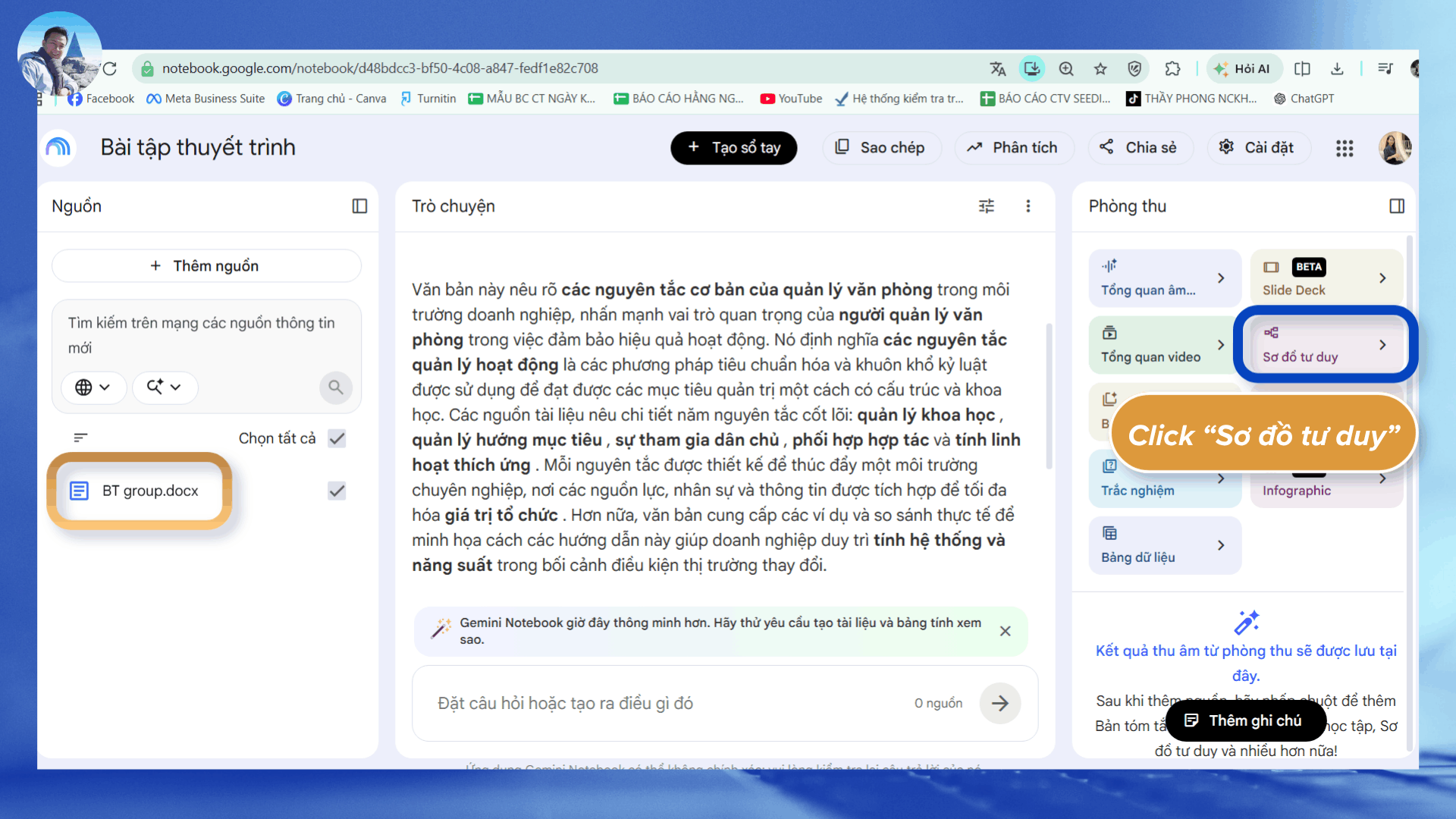
Task: Click the browser address bar URL
Action: click(380, 68)
